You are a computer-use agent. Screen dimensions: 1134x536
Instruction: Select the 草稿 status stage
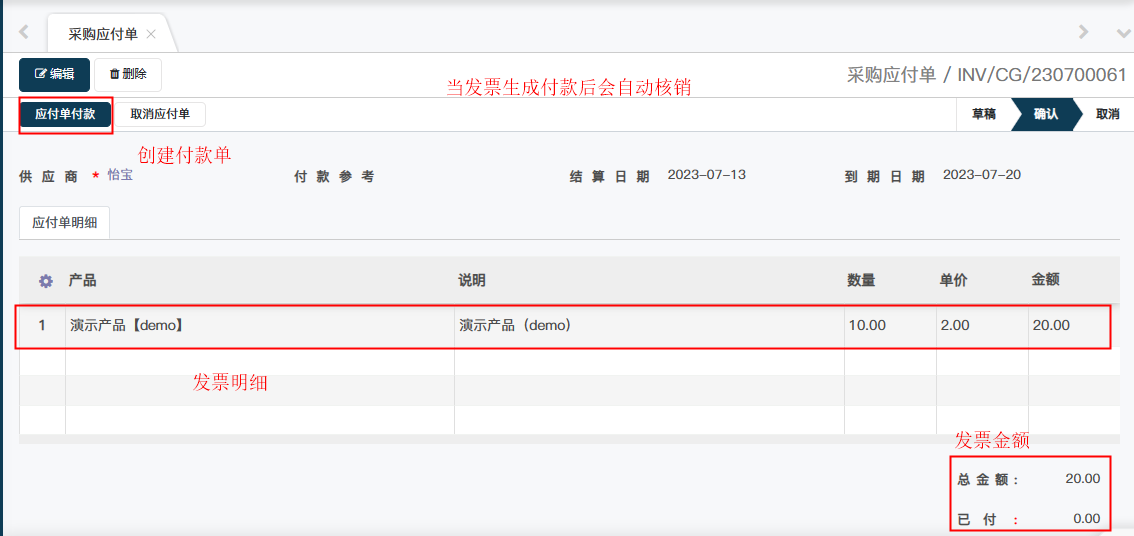(983, 114)
